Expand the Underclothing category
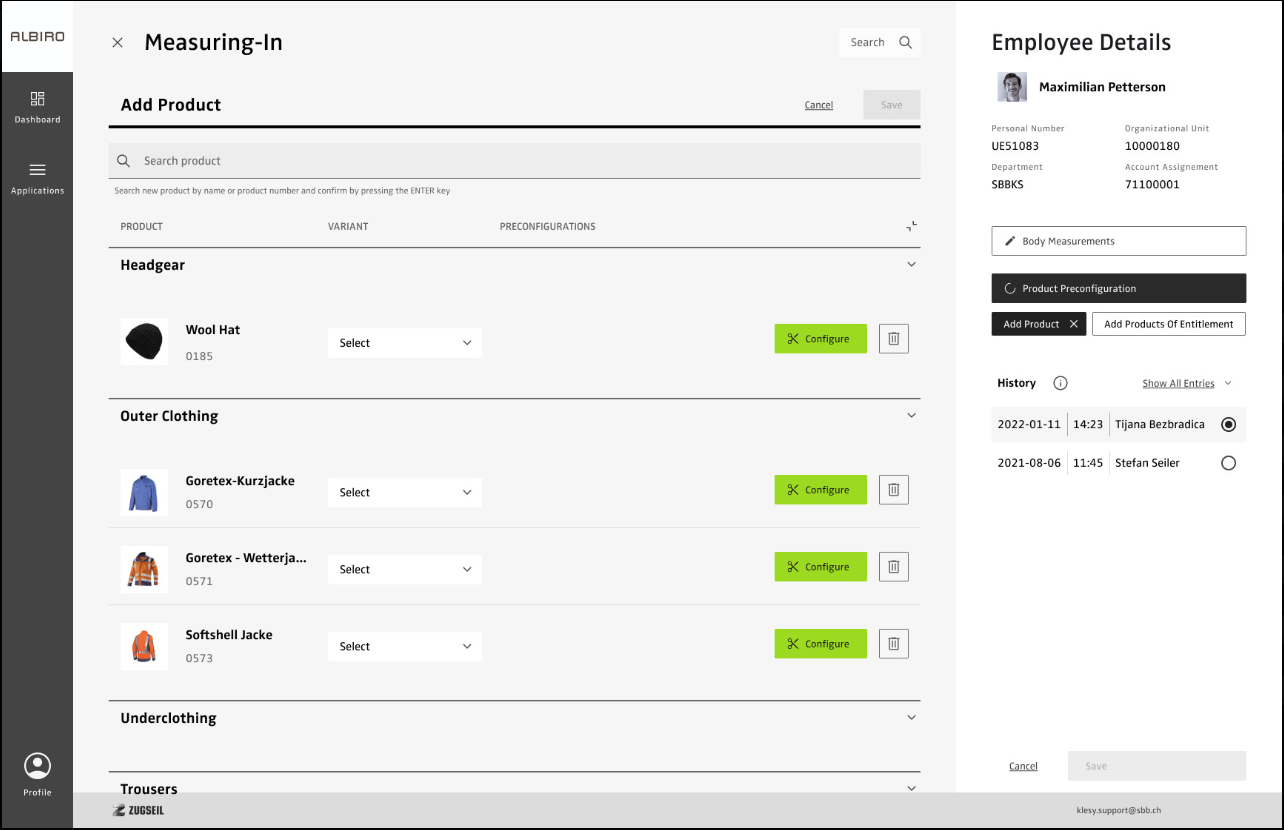 tap(911, 718)
